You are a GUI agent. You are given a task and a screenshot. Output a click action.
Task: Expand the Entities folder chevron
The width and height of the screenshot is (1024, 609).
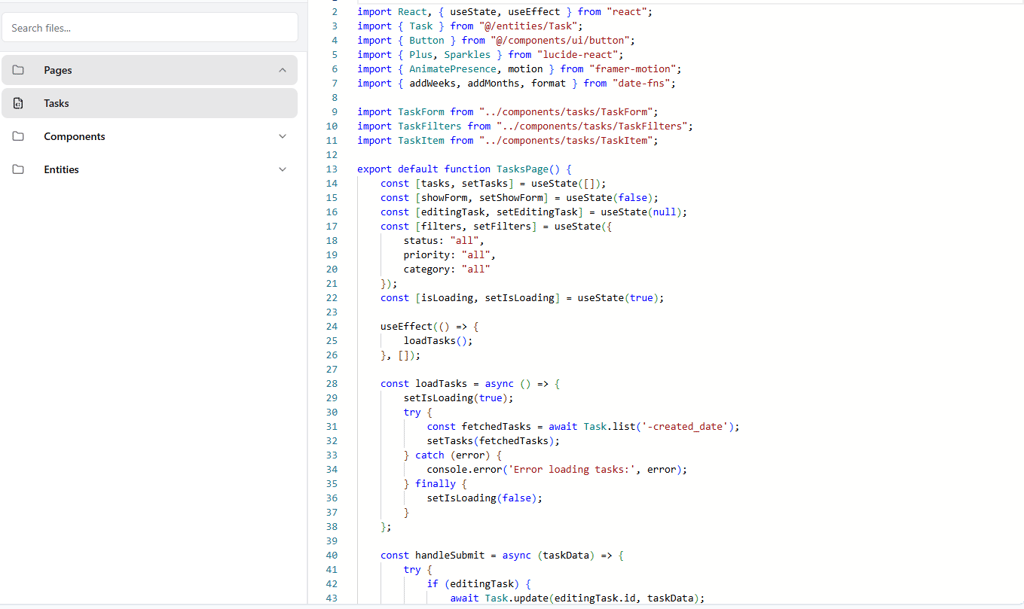coord(282,170)
